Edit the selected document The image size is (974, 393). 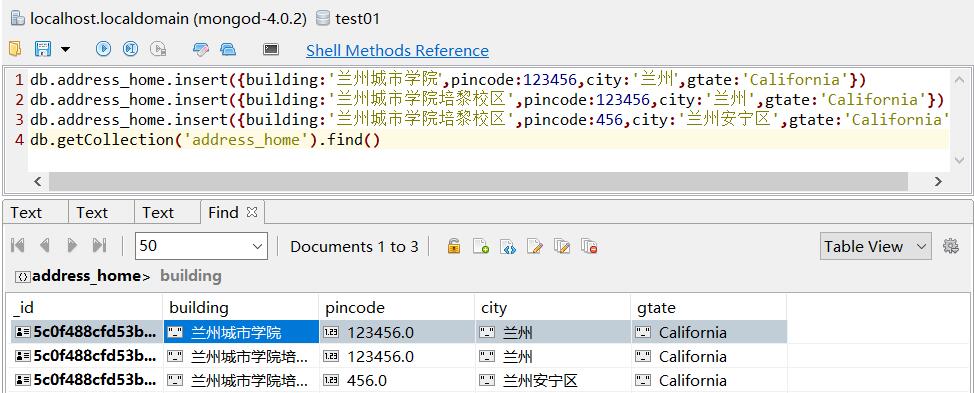(x=535, y=246)
